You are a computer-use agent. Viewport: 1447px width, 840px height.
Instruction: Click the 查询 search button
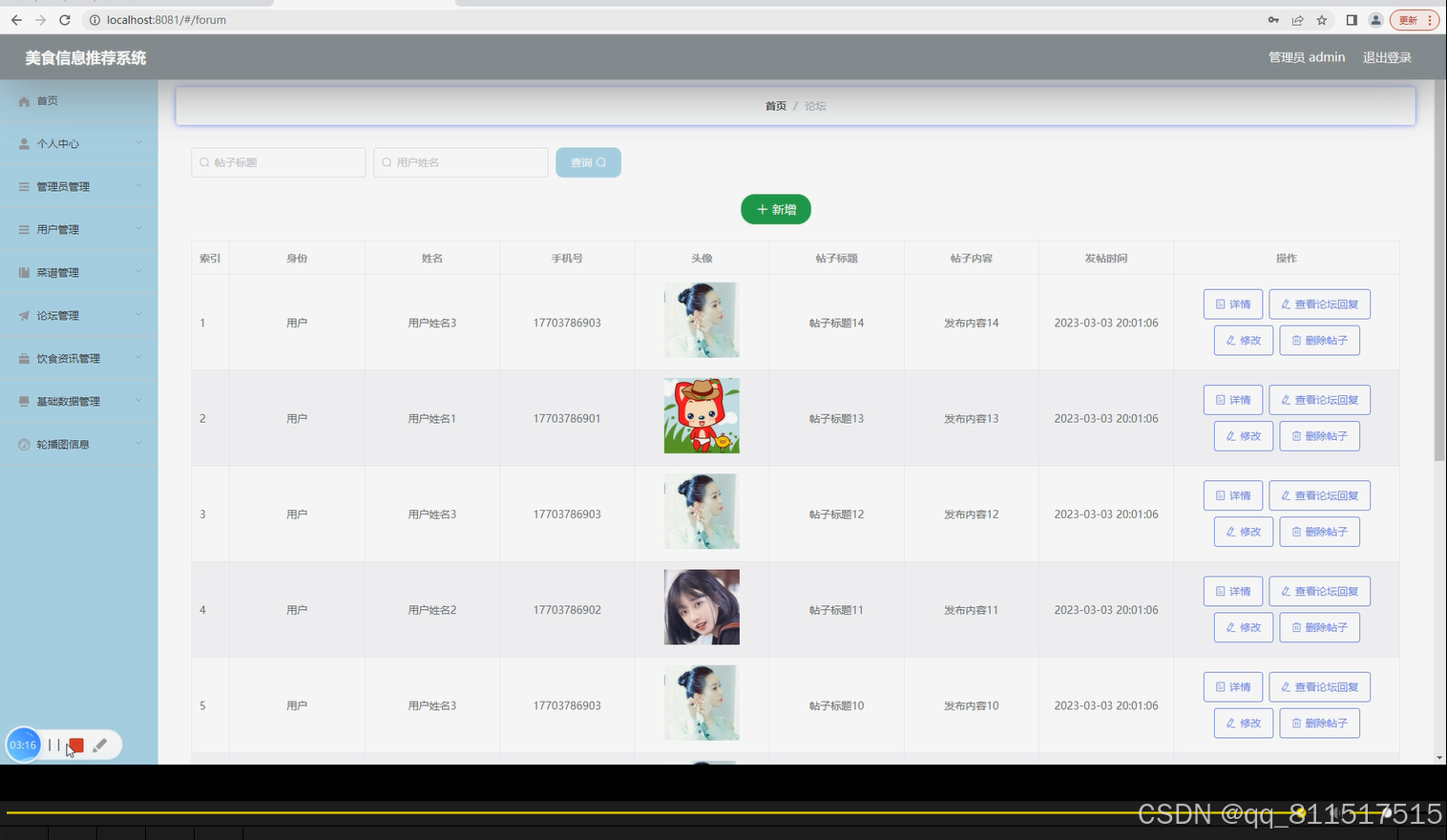(588, 162)
